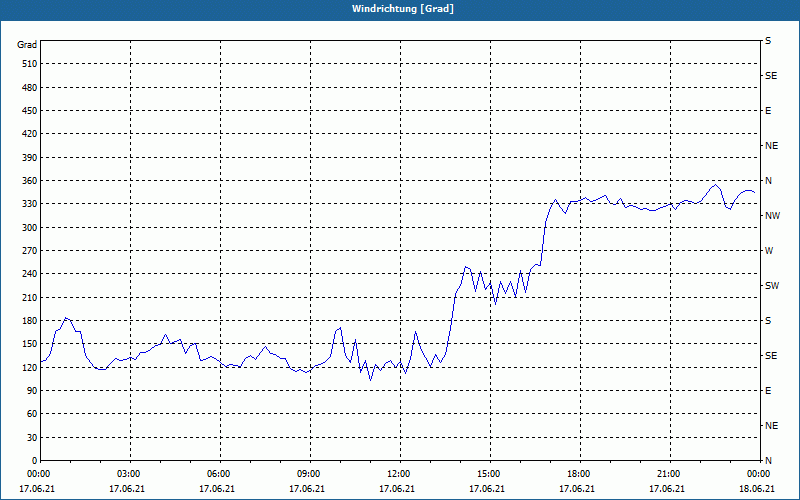Select the 330 y-axis tick label
Image resolution: width=800 pixels, height=500 pixels.
click(30, 204)
